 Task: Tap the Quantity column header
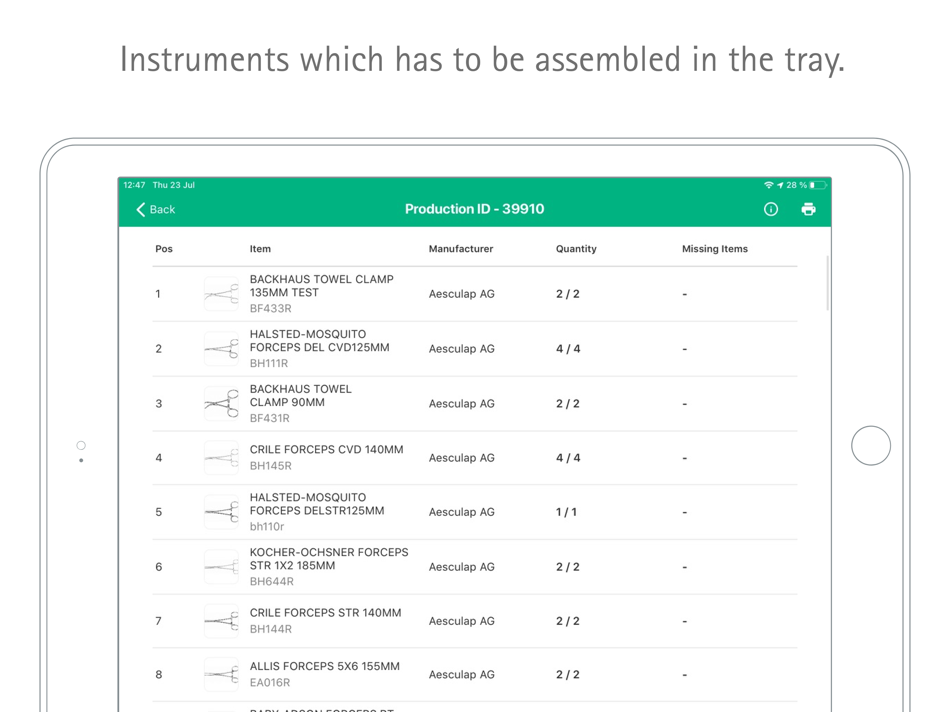[576, 249]
